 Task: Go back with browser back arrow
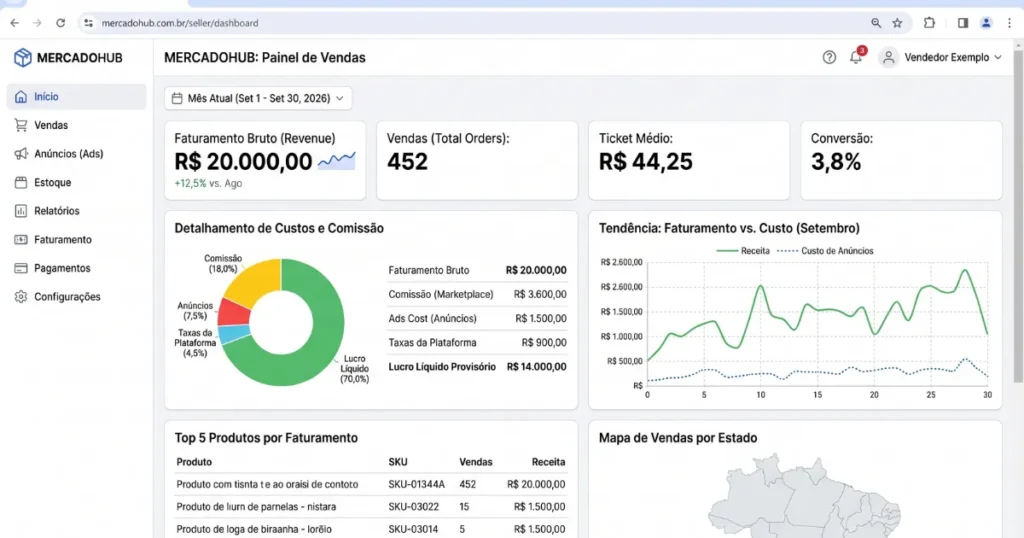pos(14,23)
